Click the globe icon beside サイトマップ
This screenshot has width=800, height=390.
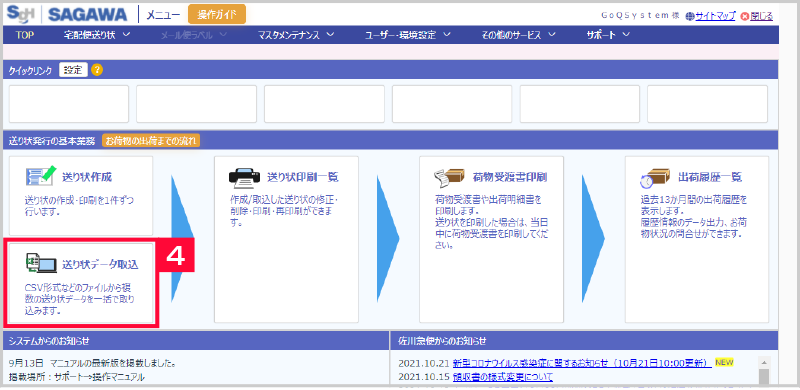pyautogui.click(x=690, y=16)
